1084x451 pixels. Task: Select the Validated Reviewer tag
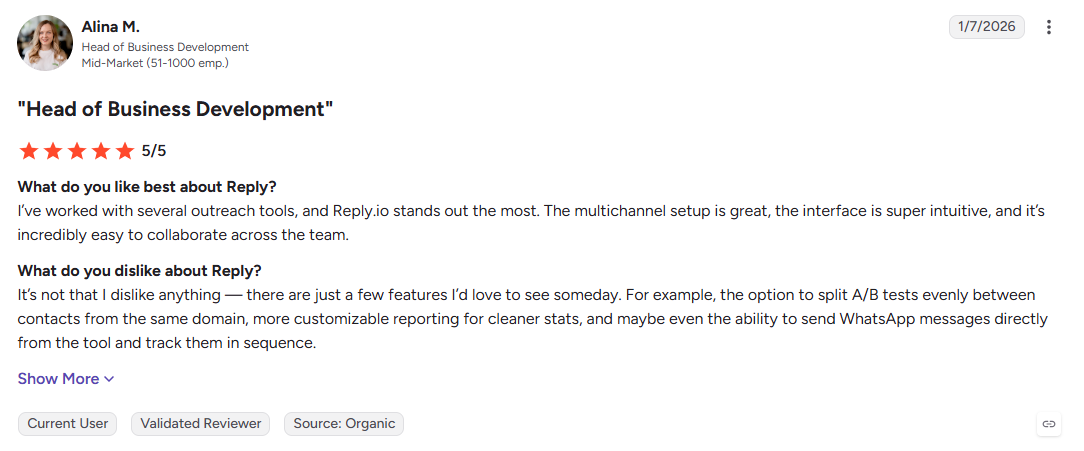coord(200,424)
